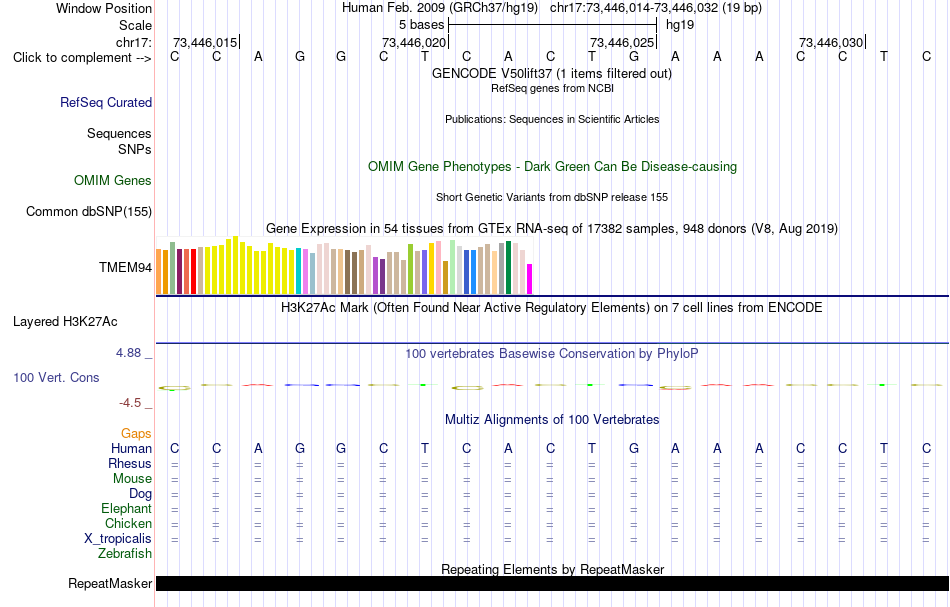The width and height of the screenshot is (950, 607).
Task: Click the black RepeatMasker item bar
Action: pyautogui.click(x=552, y=583)
